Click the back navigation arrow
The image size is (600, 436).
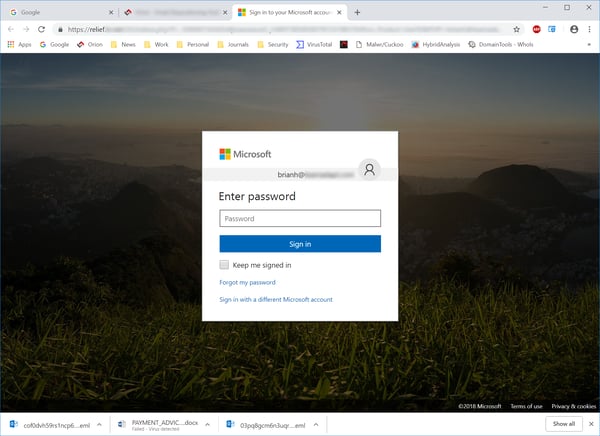[x=11, y=29]
